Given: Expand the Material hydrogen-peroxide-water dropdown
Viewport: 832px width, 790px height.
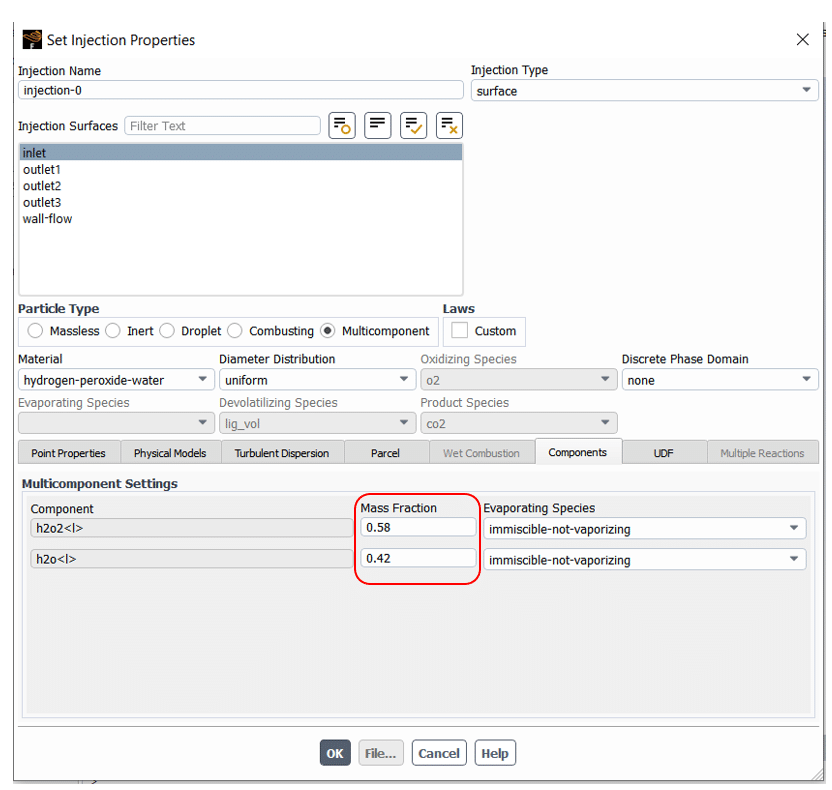Looking at the screenshot, I should 115,380.
